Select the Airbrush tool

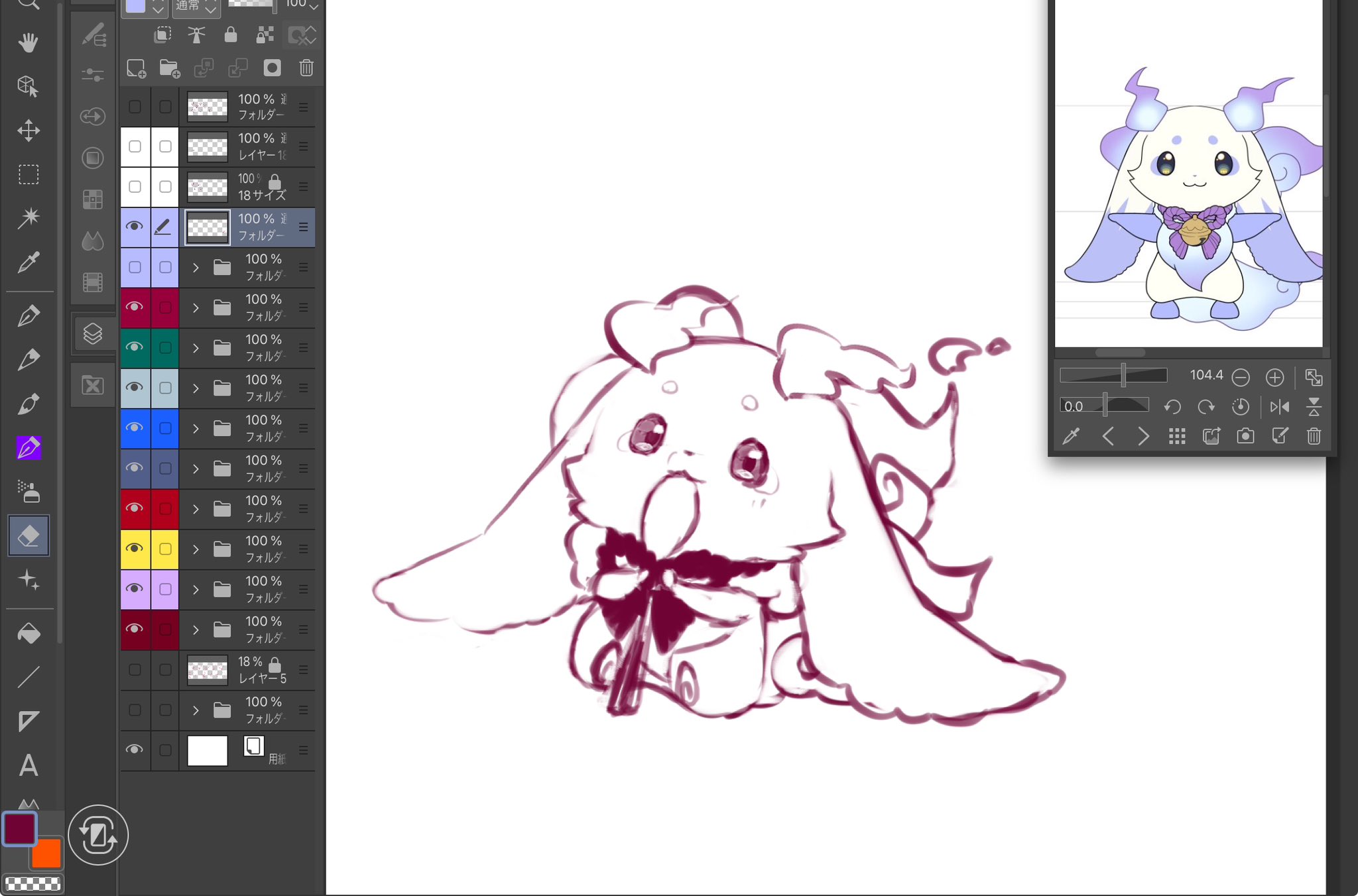tap(29, 492)
